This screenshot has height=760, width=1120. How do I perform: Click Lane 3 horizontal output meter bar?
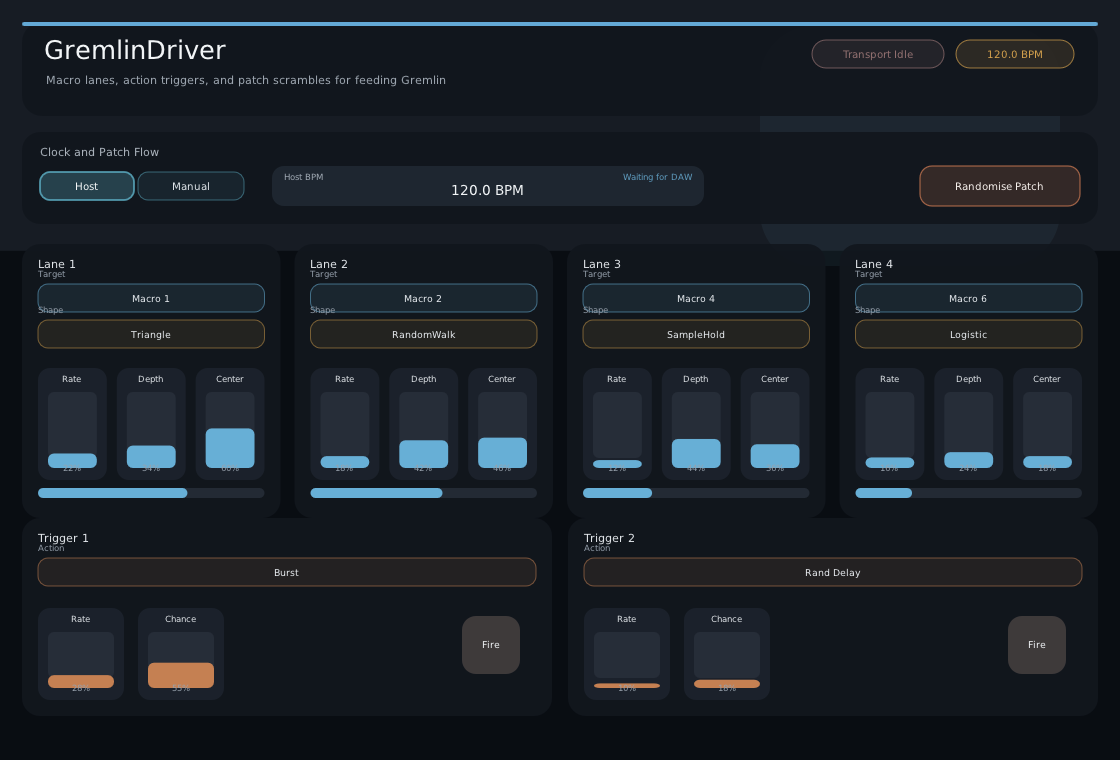pyautogui.click(x=696, y=493)
